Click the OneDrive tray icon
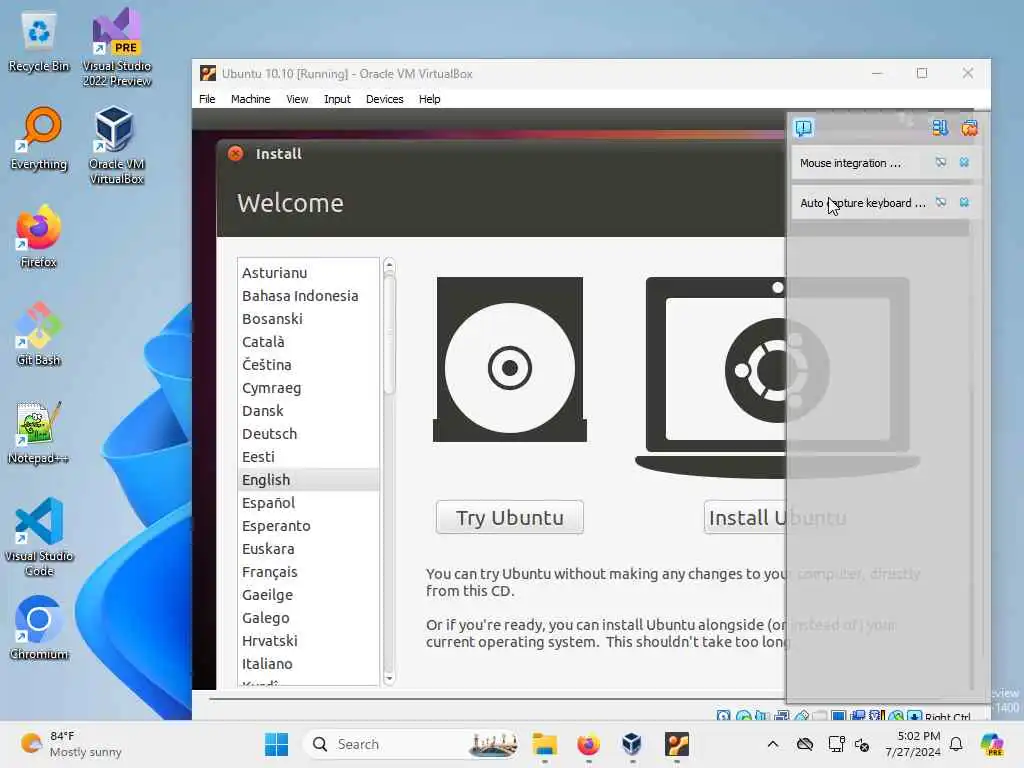 [805, 744]
